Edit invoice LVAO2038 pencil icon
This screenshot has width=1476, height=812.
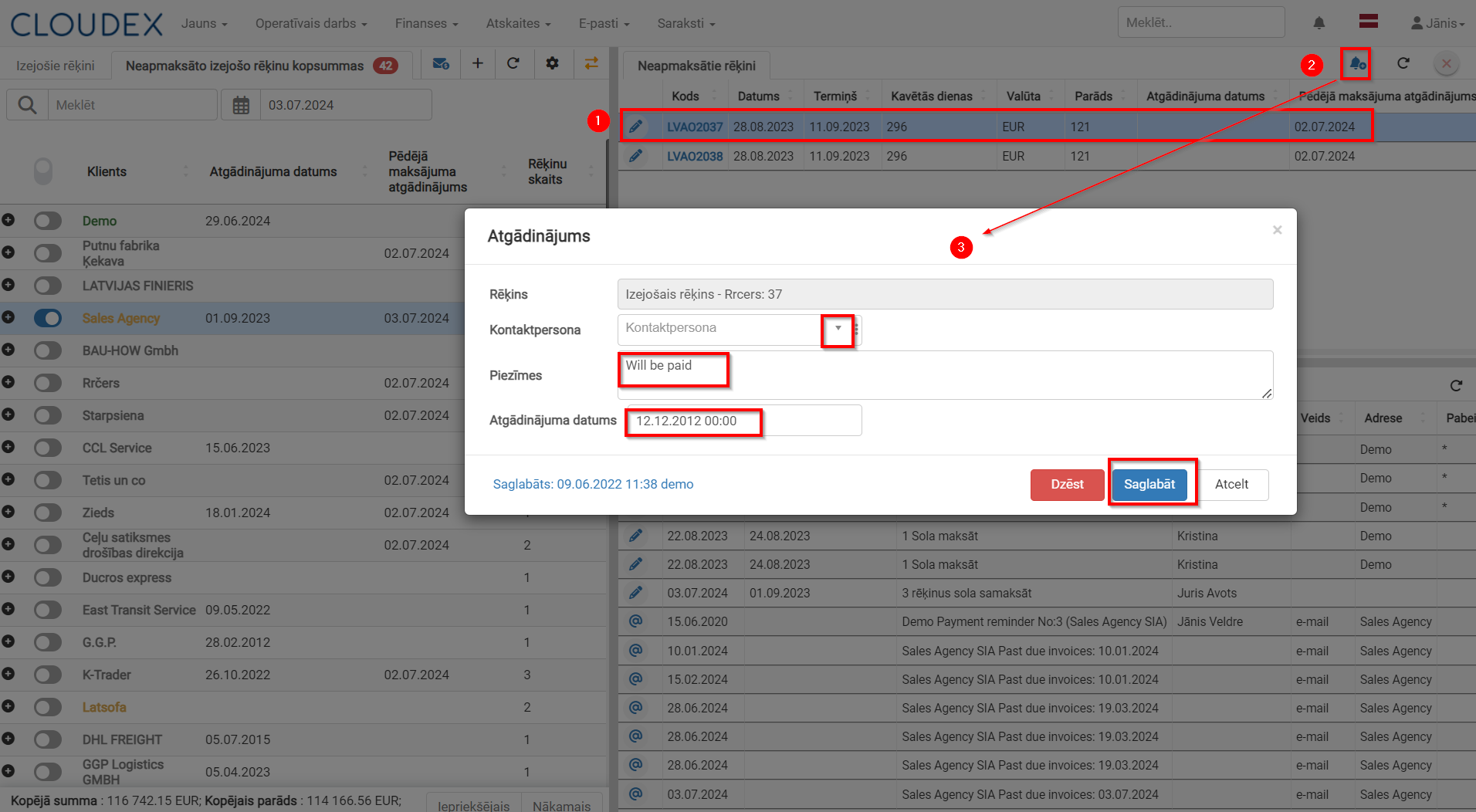pos(635,156)
